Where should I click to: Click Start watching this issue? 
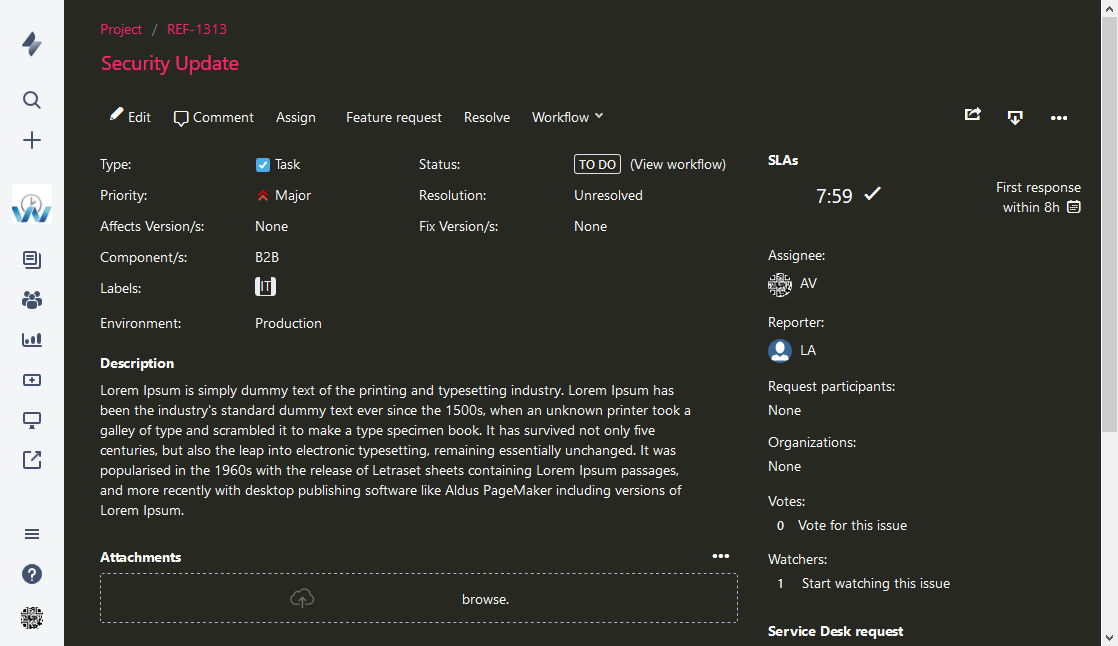tap(876, 583)
